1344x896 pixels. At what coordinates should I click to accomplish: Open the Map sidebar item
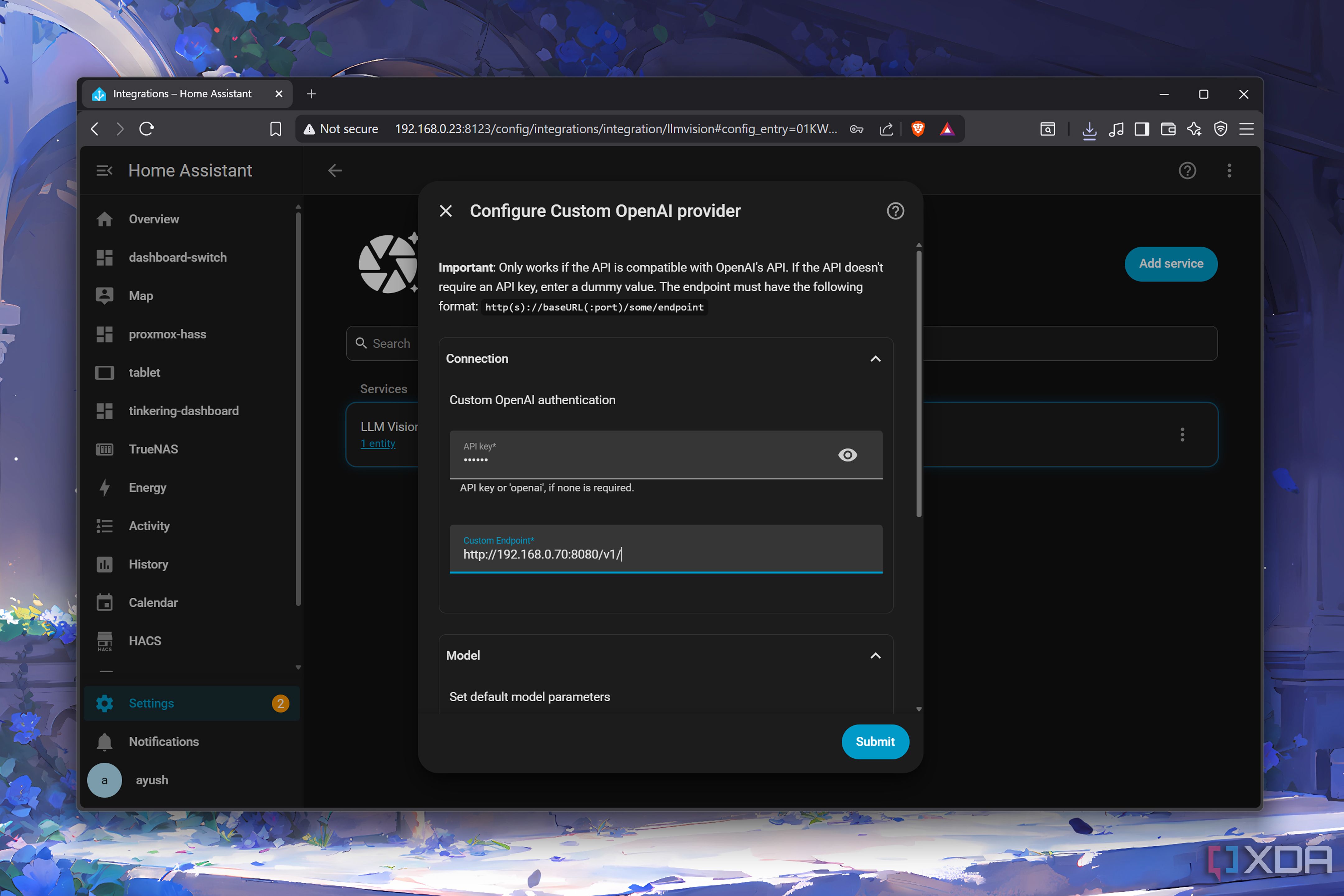pos(191,296)
